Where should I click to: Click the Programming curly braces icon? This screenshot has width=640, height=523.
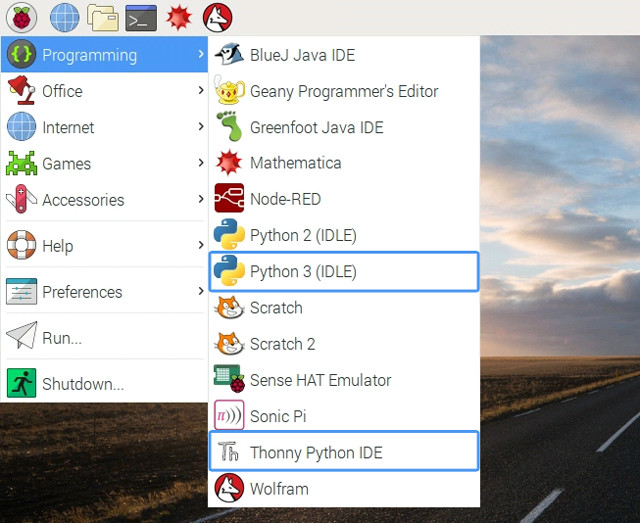21,54
